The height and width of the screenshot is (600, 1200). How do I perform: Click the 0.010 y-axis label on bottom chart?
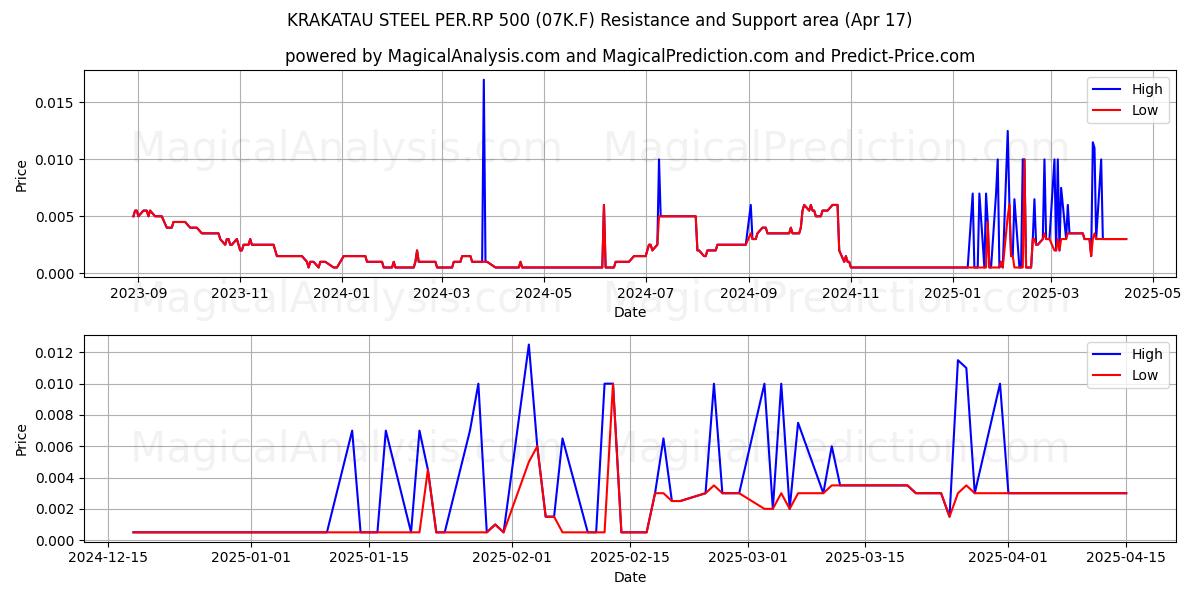coord(56,385)
